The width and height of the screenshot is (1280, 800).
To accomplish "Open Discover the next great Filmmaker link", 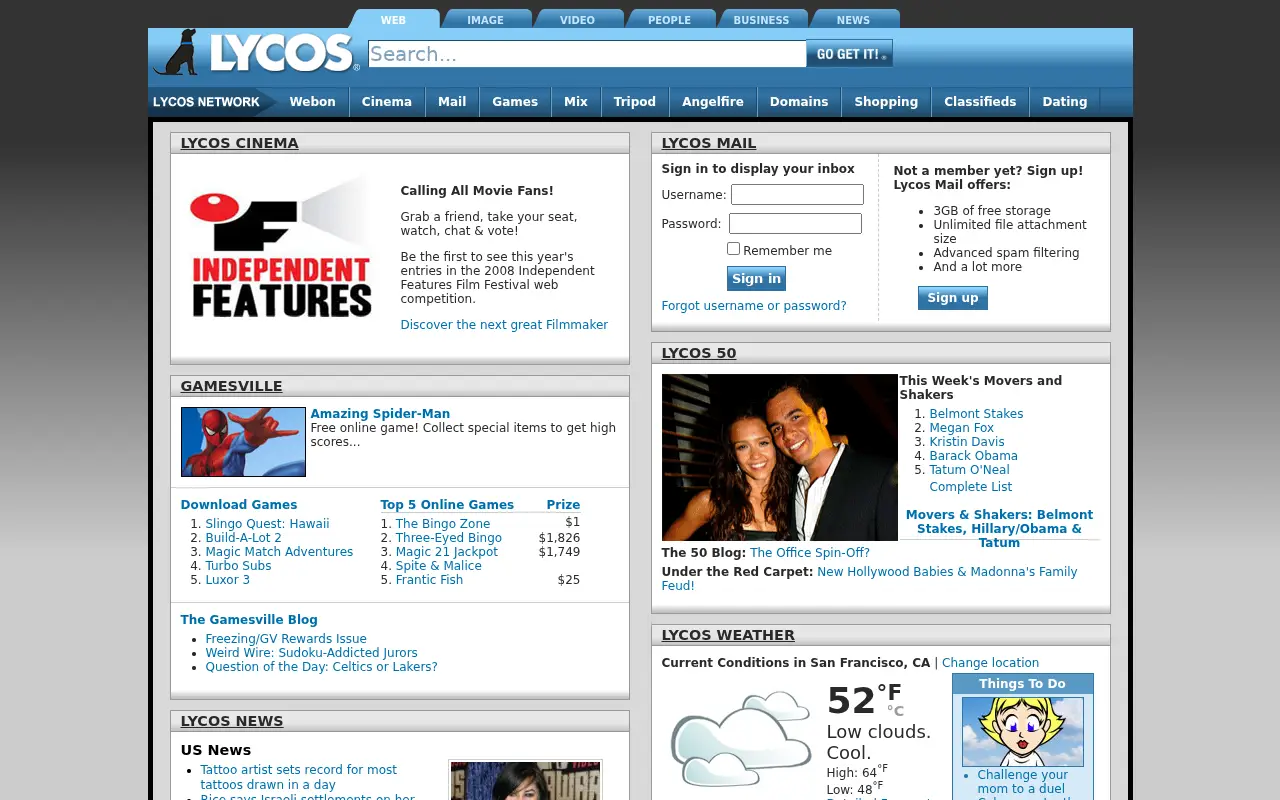I will pyautogui.click(x=504, y=325).
